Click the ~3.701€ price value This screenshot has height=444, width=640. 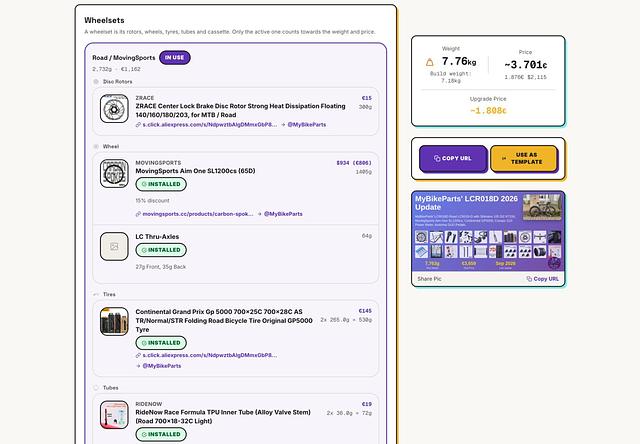pos(525,65)
